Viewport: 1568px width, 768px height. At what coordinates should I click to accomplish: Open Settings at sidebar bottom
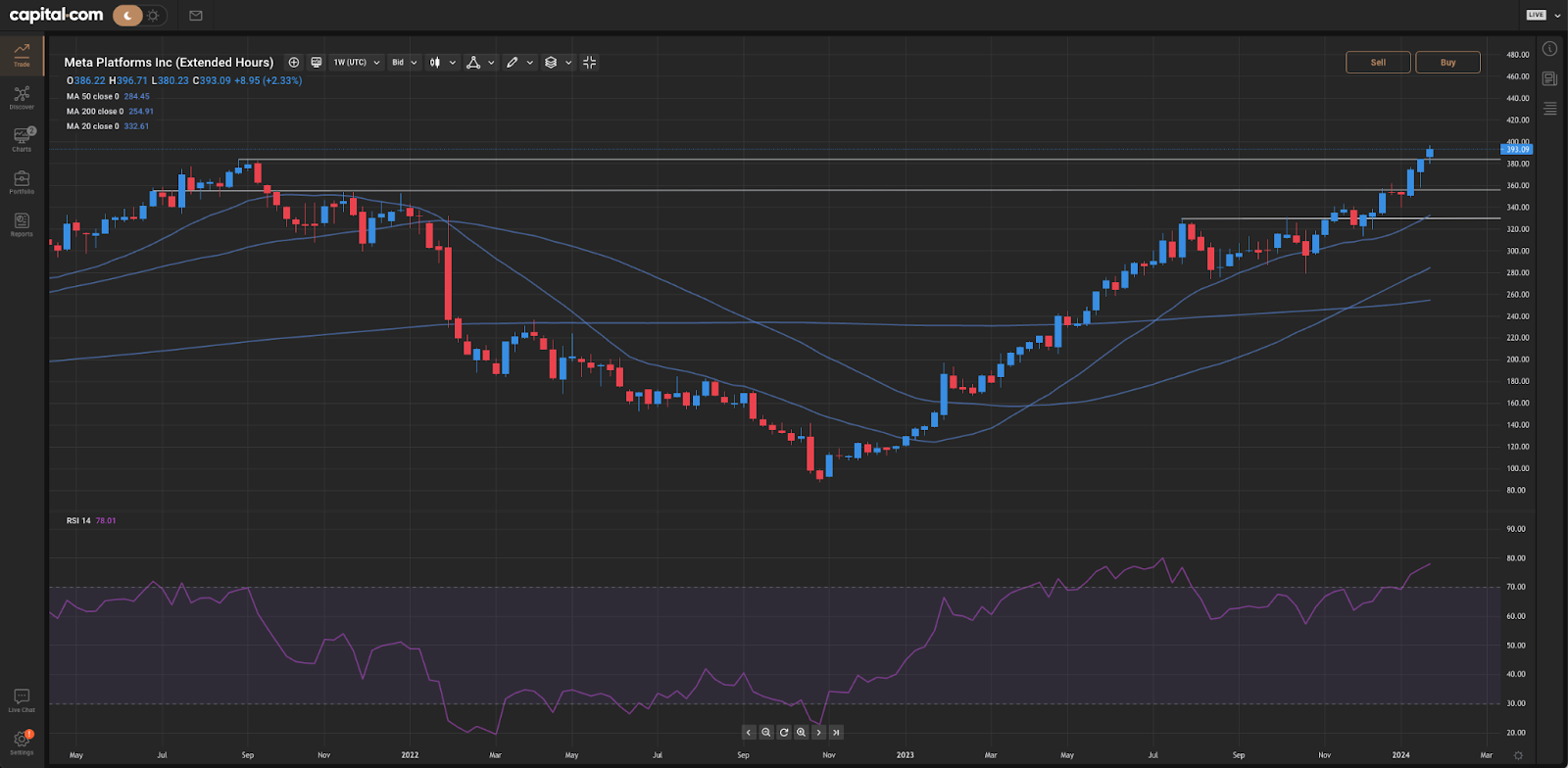coord(22,743)
